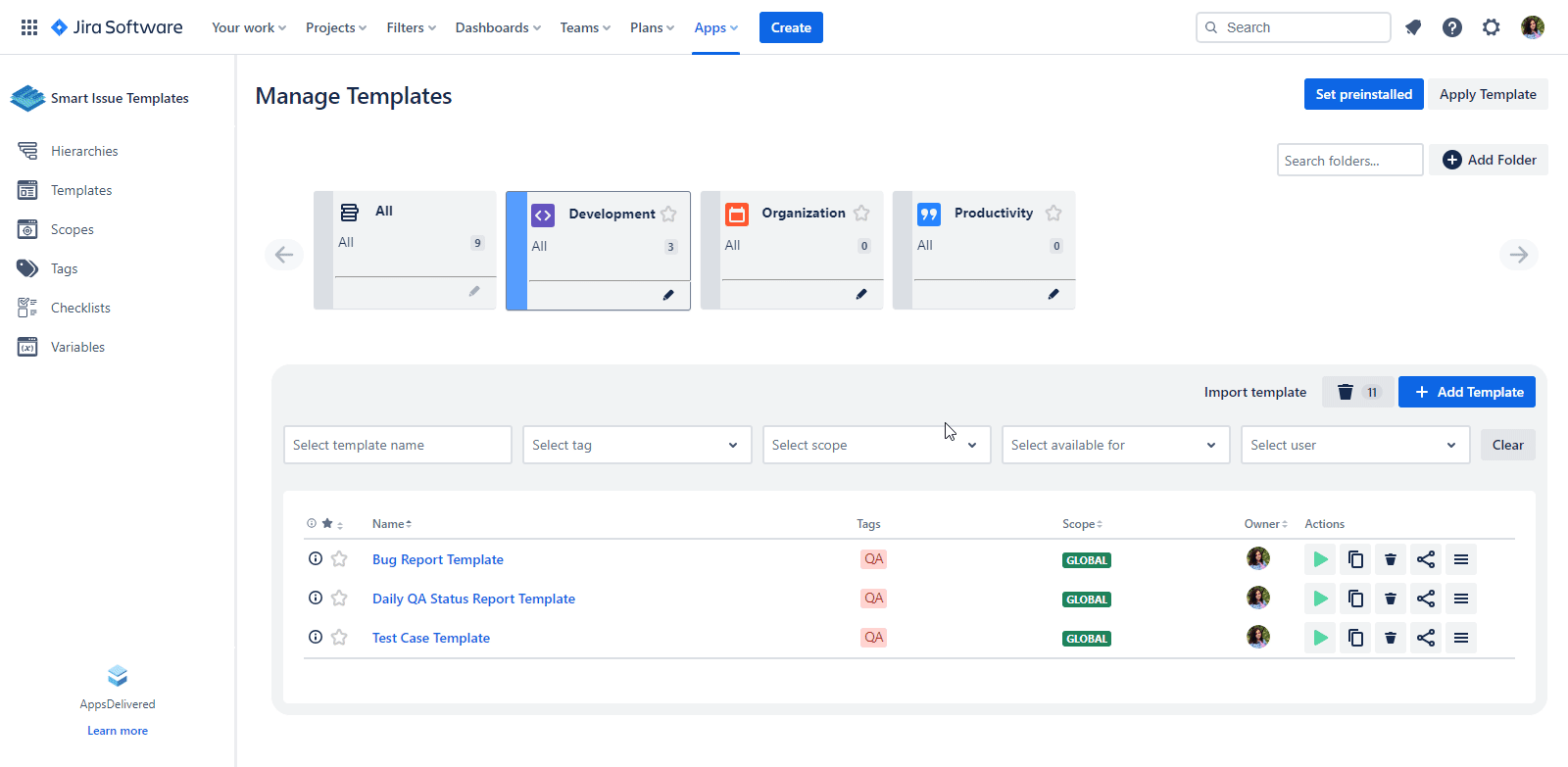Open the Projects menu
The image size is (1568, 767).
(x=335, y=27)
